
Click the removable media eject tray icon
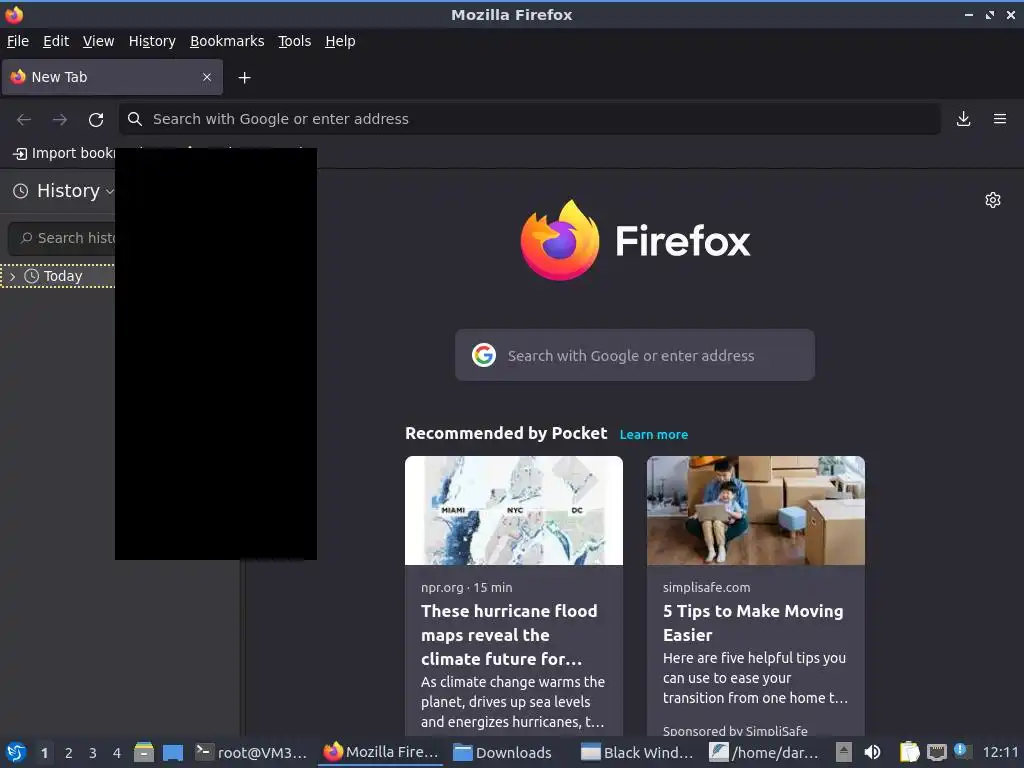[844, 752]
